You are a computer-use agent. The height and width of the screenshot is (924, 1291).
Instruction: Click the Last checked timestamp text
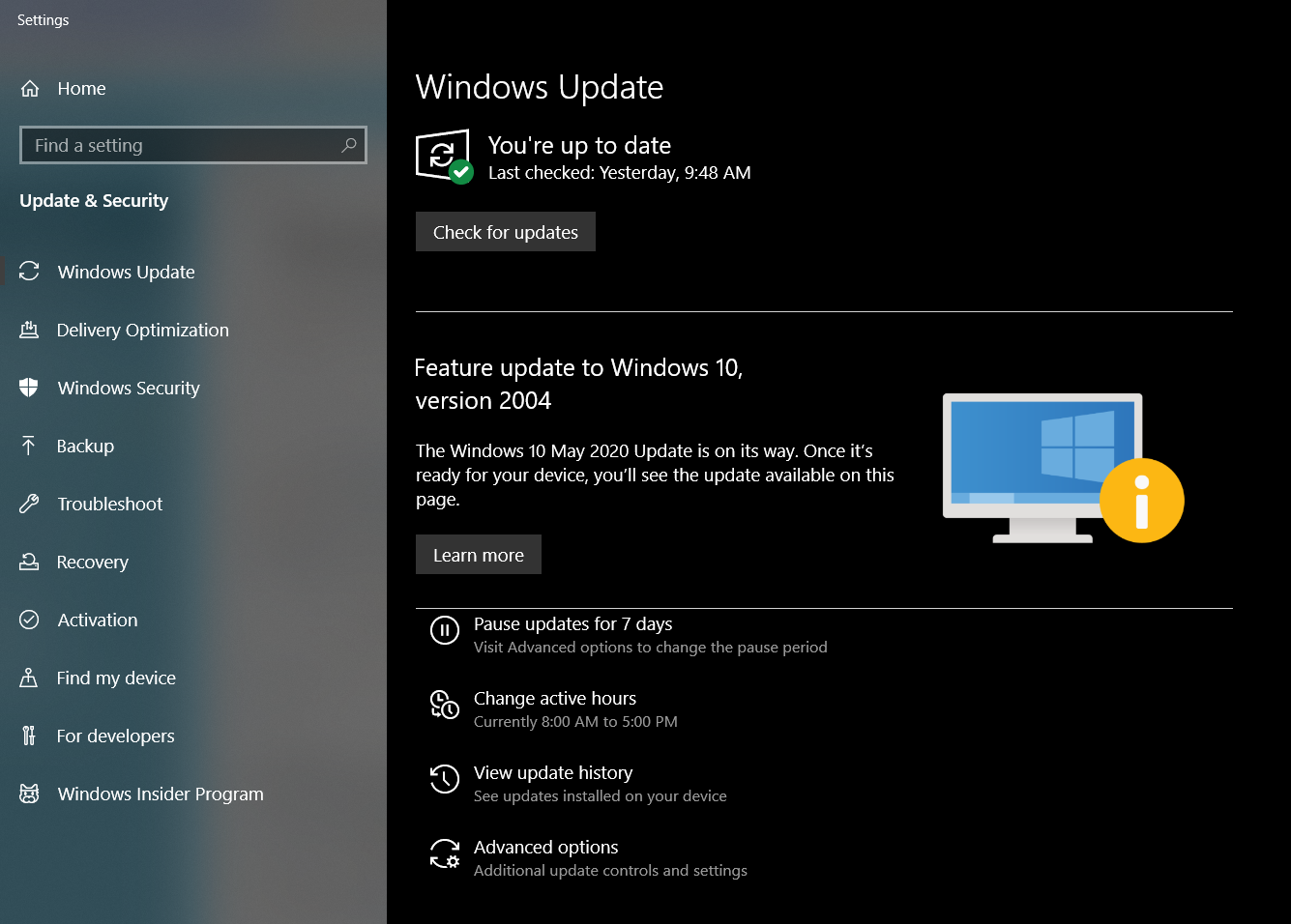[x=620, y=173]
